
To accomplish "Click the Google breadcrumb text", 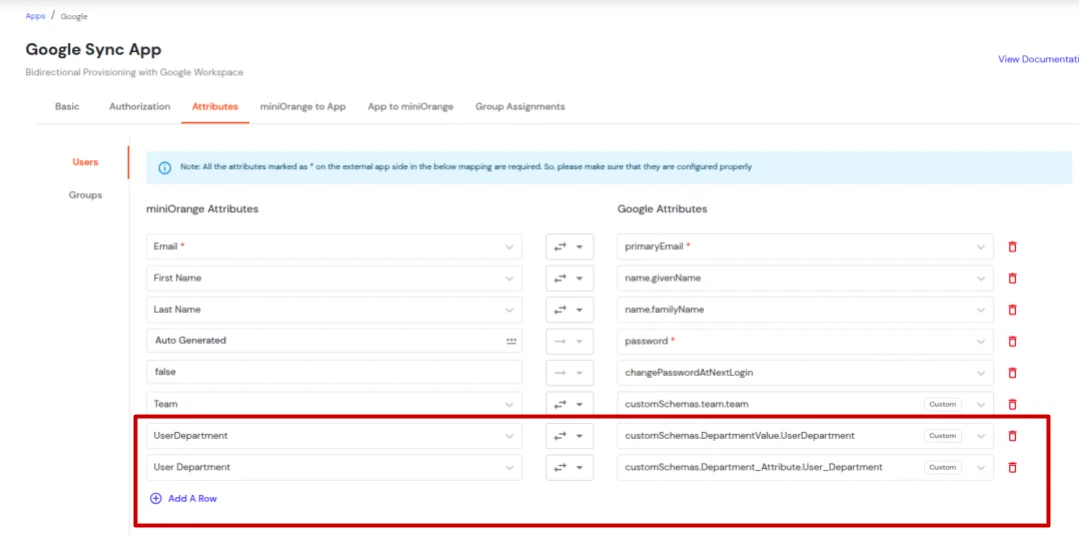I will point(74,16).
